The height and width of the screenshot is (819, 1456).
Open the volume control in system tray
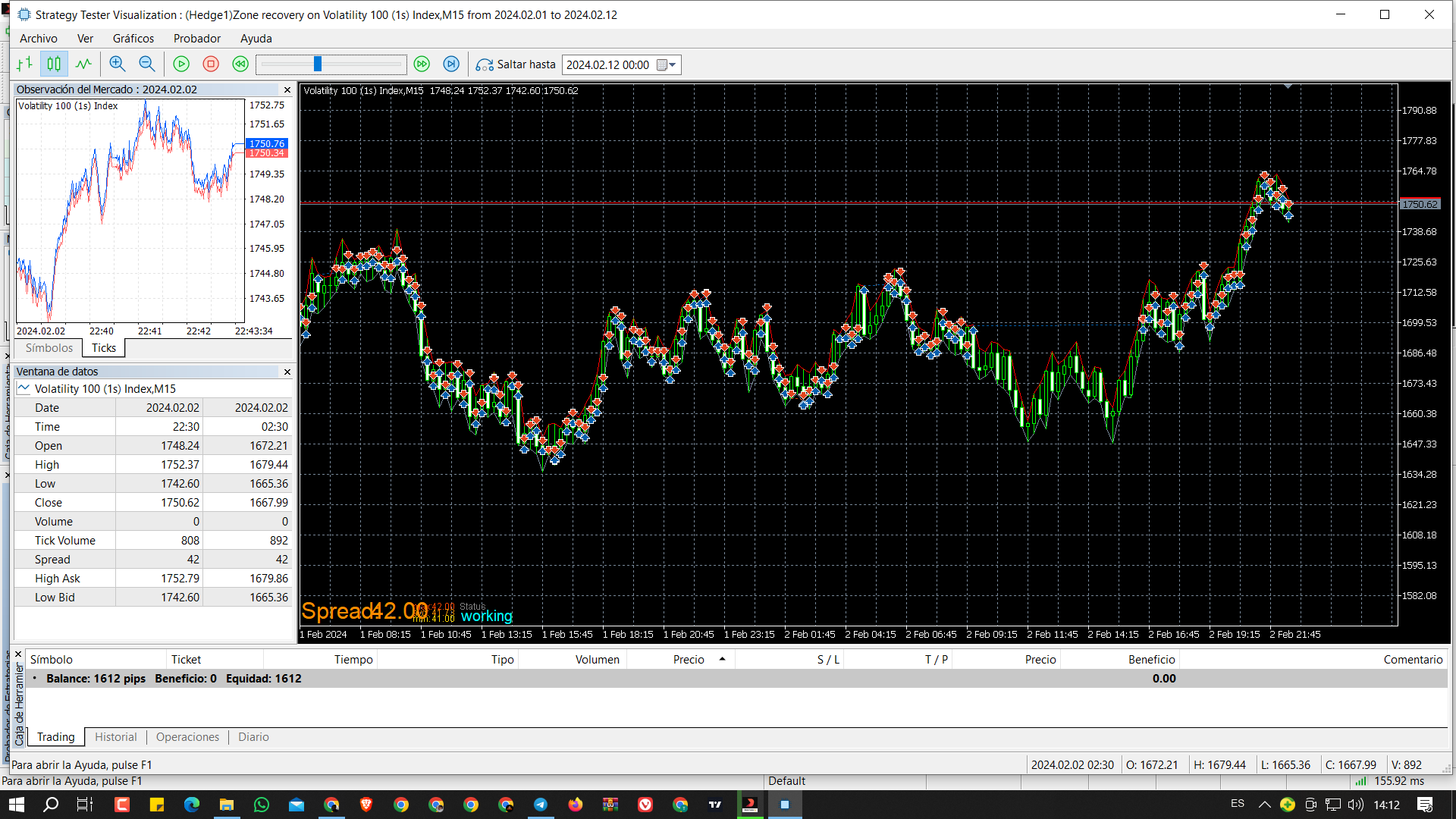pos(1356,805)
